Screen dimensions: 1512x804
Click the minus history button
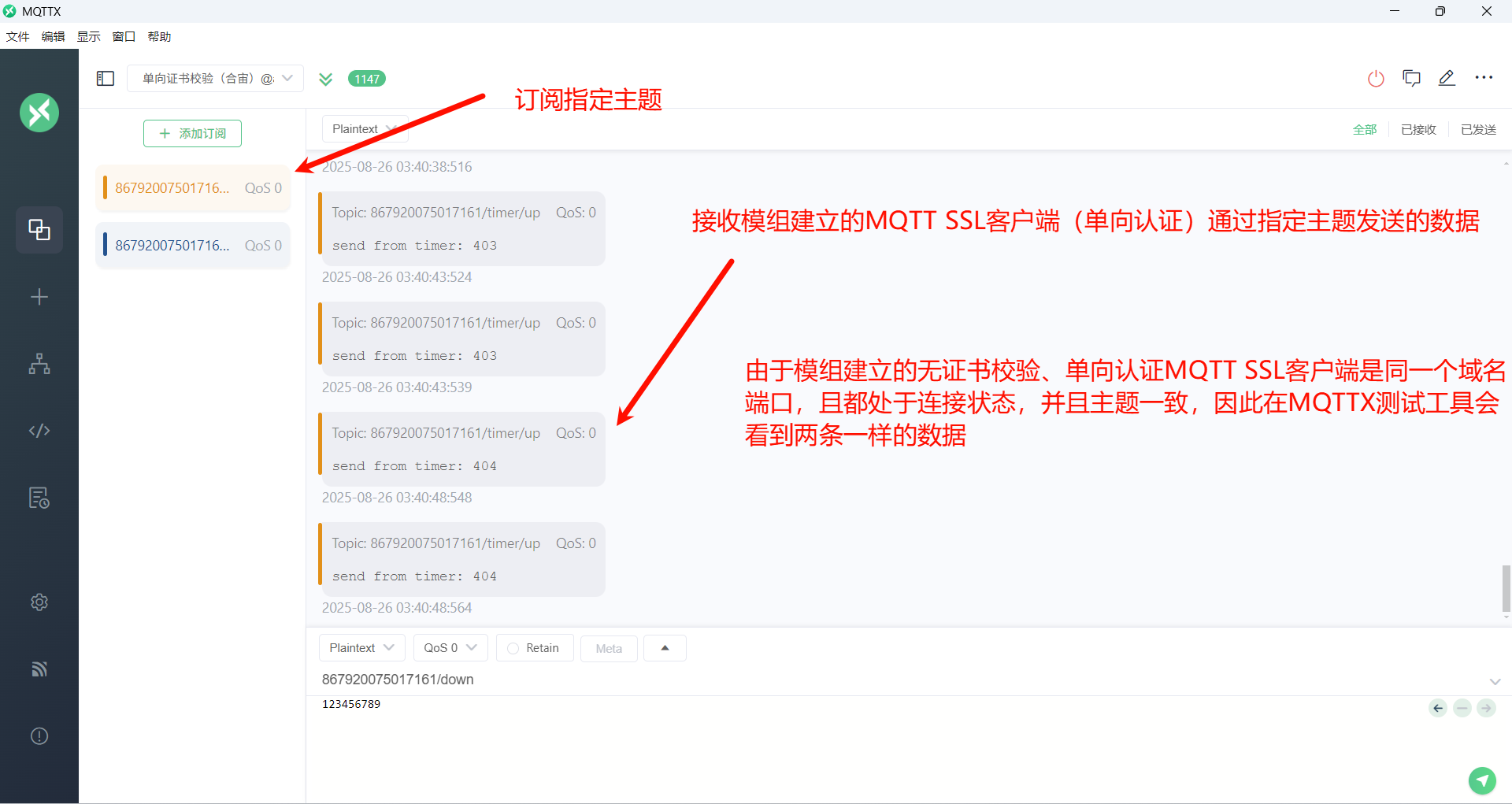(1462, 708)
